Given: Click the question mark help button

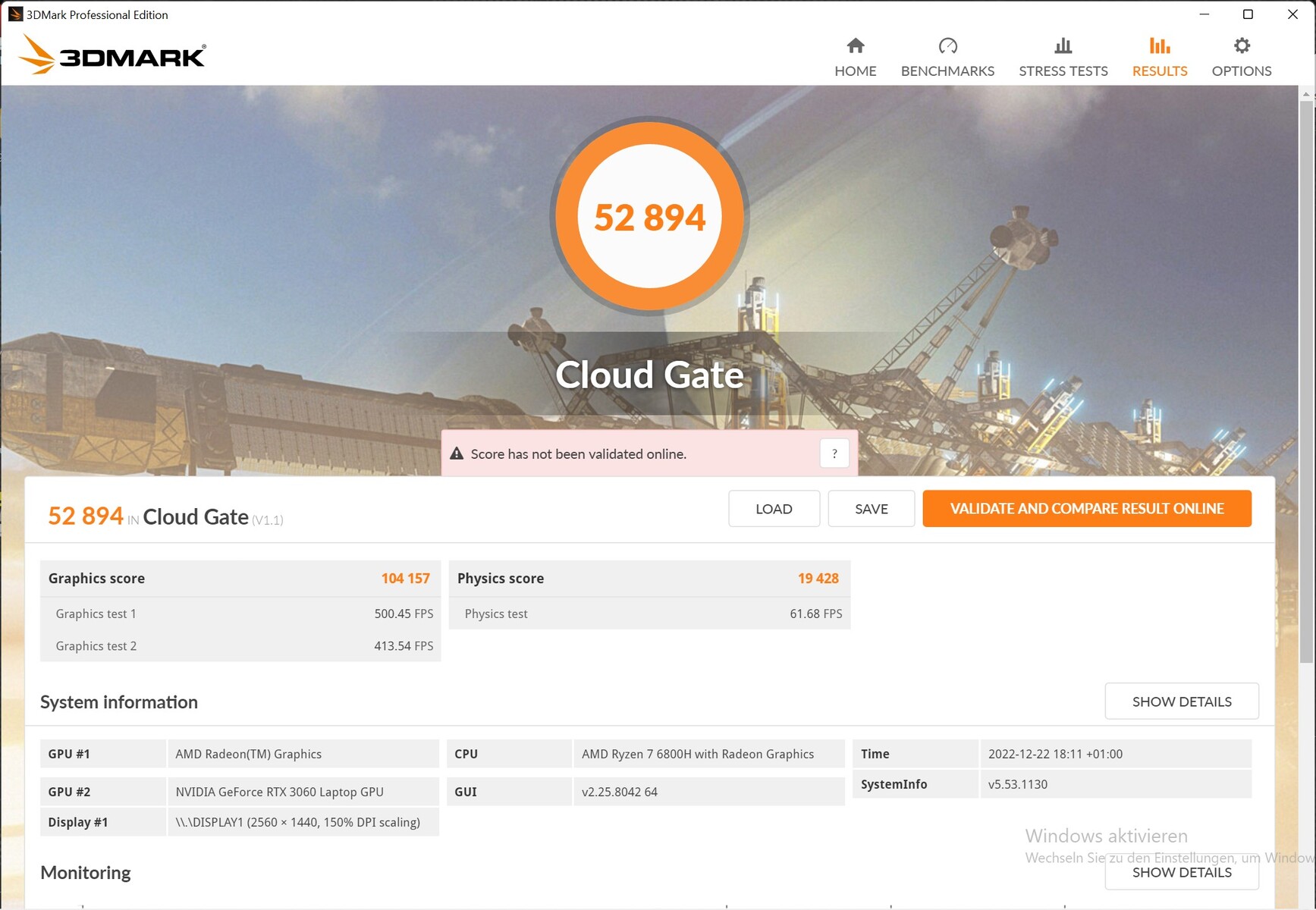Looking at the screenshot, I should [834, 453].
